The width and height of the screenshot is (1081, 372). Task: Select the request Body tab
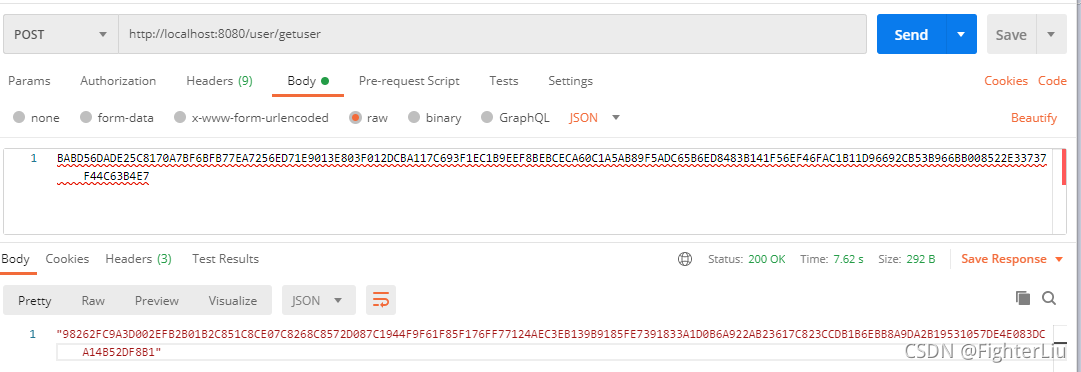tap(307, 81)
